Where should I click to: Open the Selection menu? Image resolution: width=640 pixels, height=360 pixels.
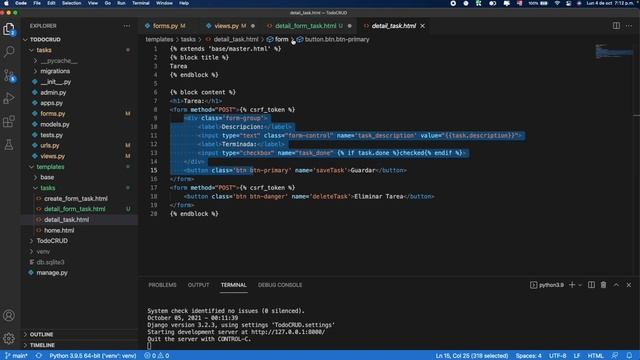click(71, 3)
